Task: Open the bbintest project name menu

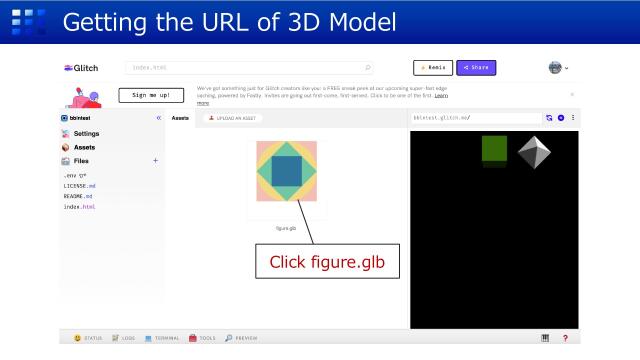Action: point(76,118)
